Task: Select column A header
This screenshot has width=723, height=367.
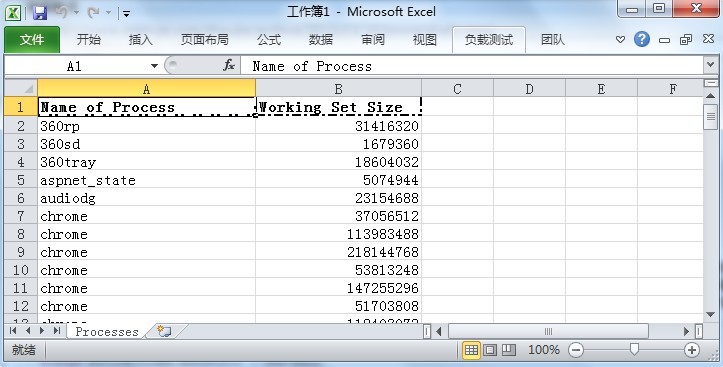Action: pos(147,89)
